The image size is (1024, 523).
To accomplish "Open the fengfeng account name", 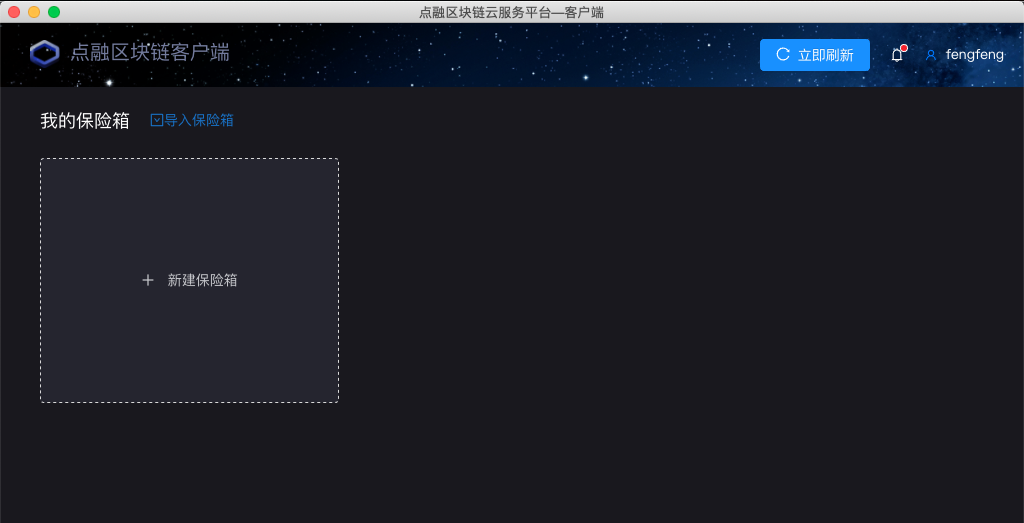I will click(x=975, y=55).
